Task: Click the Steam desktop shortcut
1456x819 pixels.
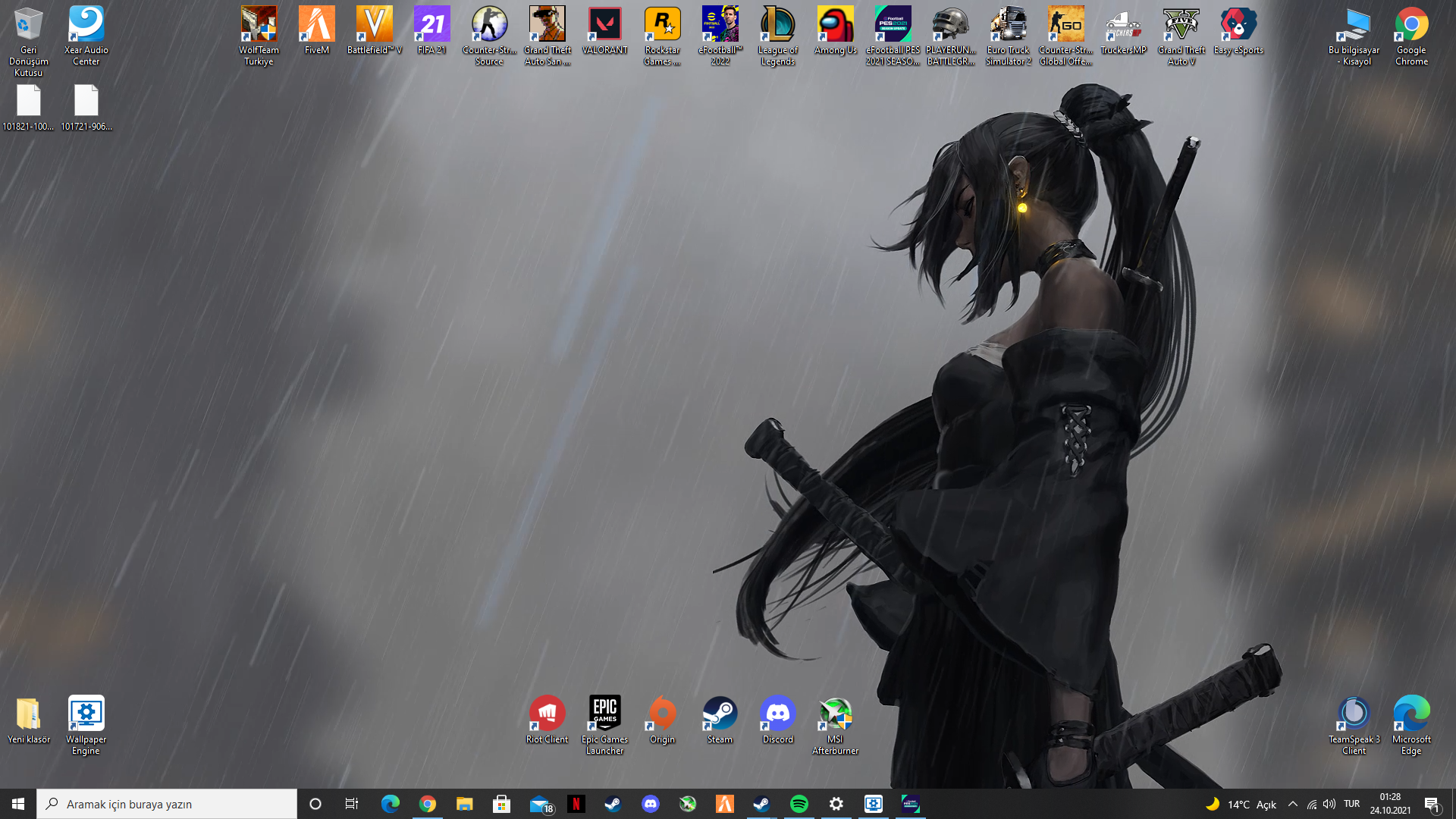Action: pyautogui.click(x=720, y=720)
